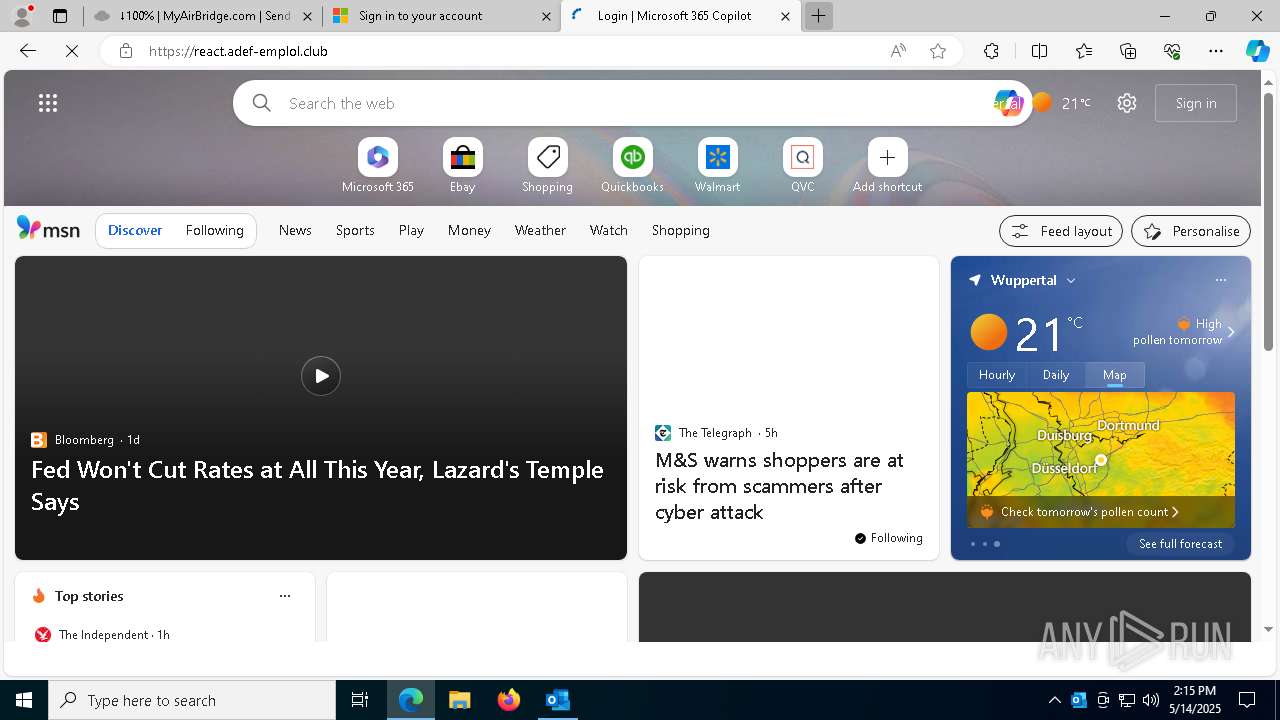Open Split screen icon
Screen dimensions: 1280x720
[x=1039, y=51]
